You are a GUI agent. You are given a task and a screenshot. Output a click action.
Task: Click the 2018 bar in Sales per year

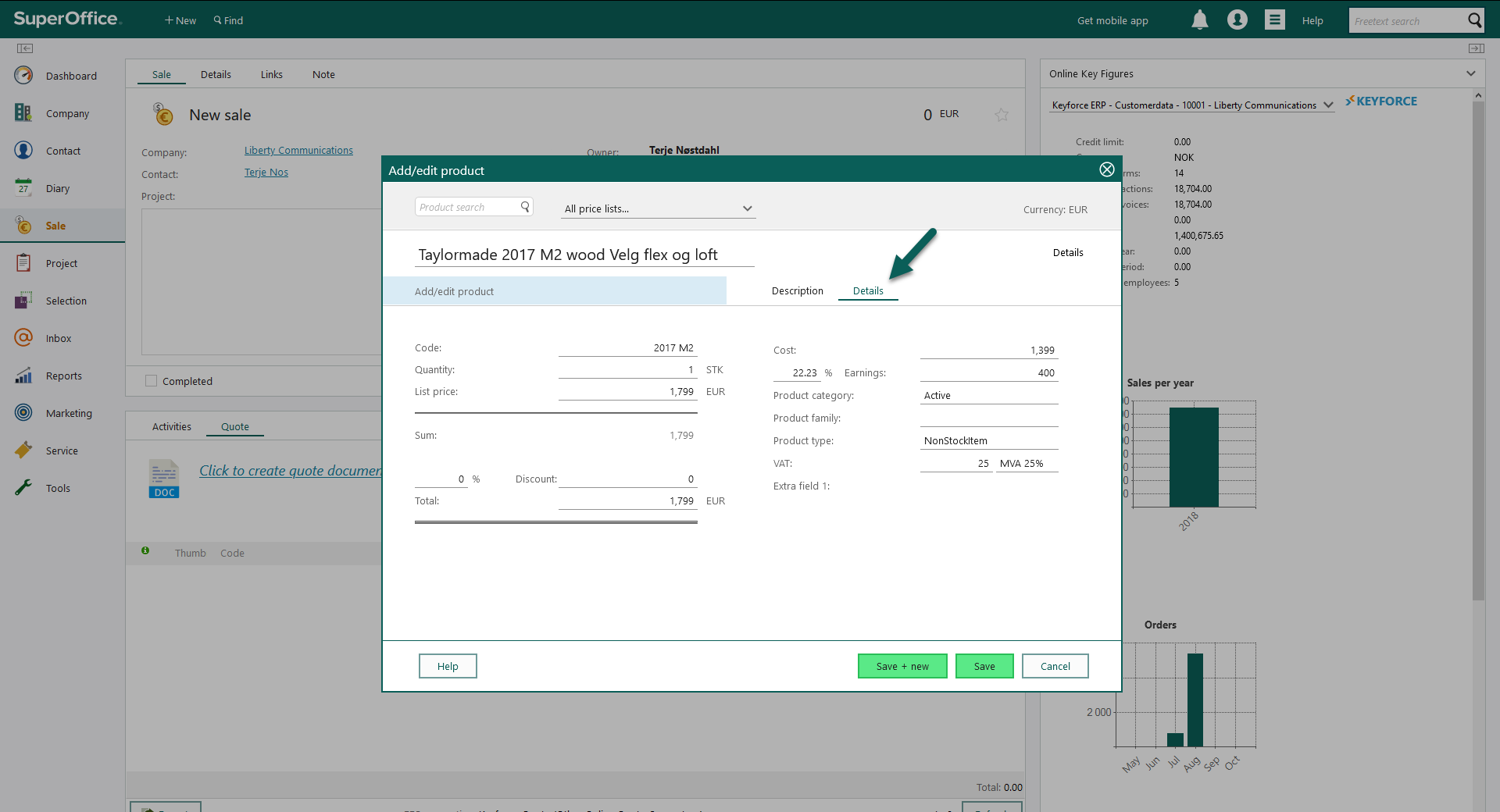[1194, 457]
